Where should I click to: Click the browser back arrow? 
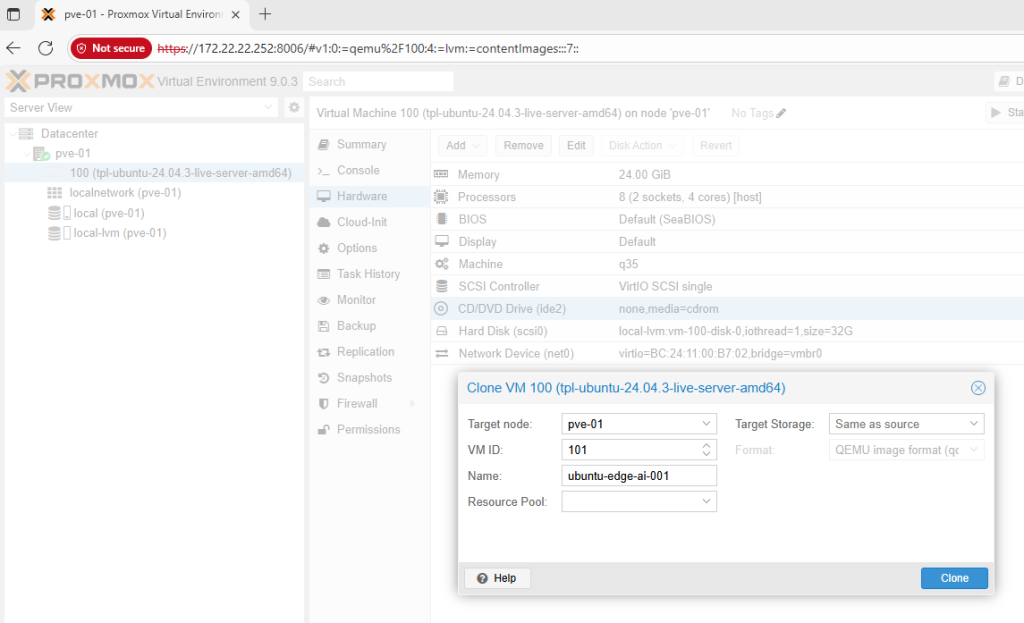click(x=14, y=48)
